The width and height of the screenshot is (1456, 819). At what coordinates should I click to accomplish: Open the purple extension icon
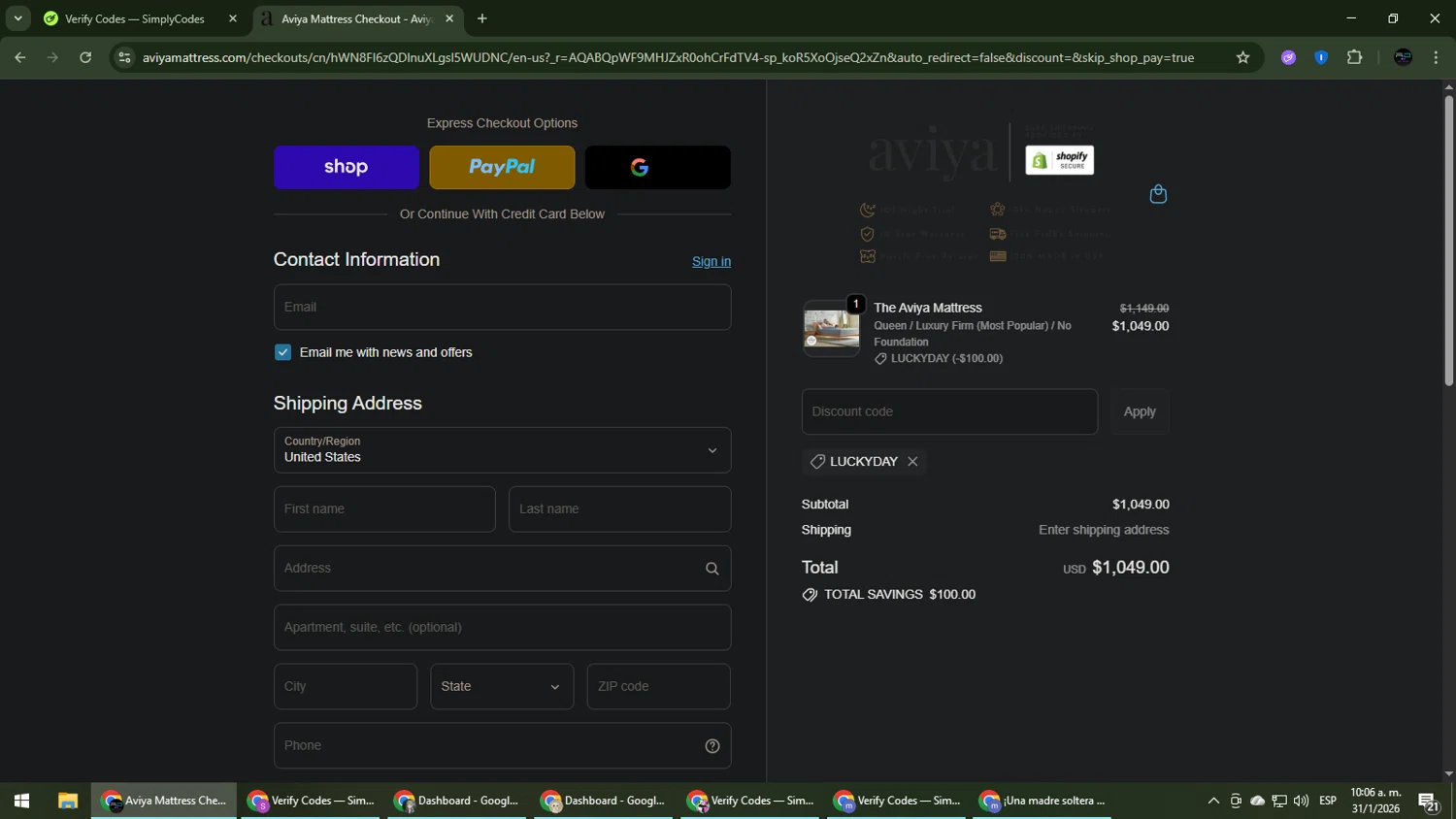[x=1288, y=58]
